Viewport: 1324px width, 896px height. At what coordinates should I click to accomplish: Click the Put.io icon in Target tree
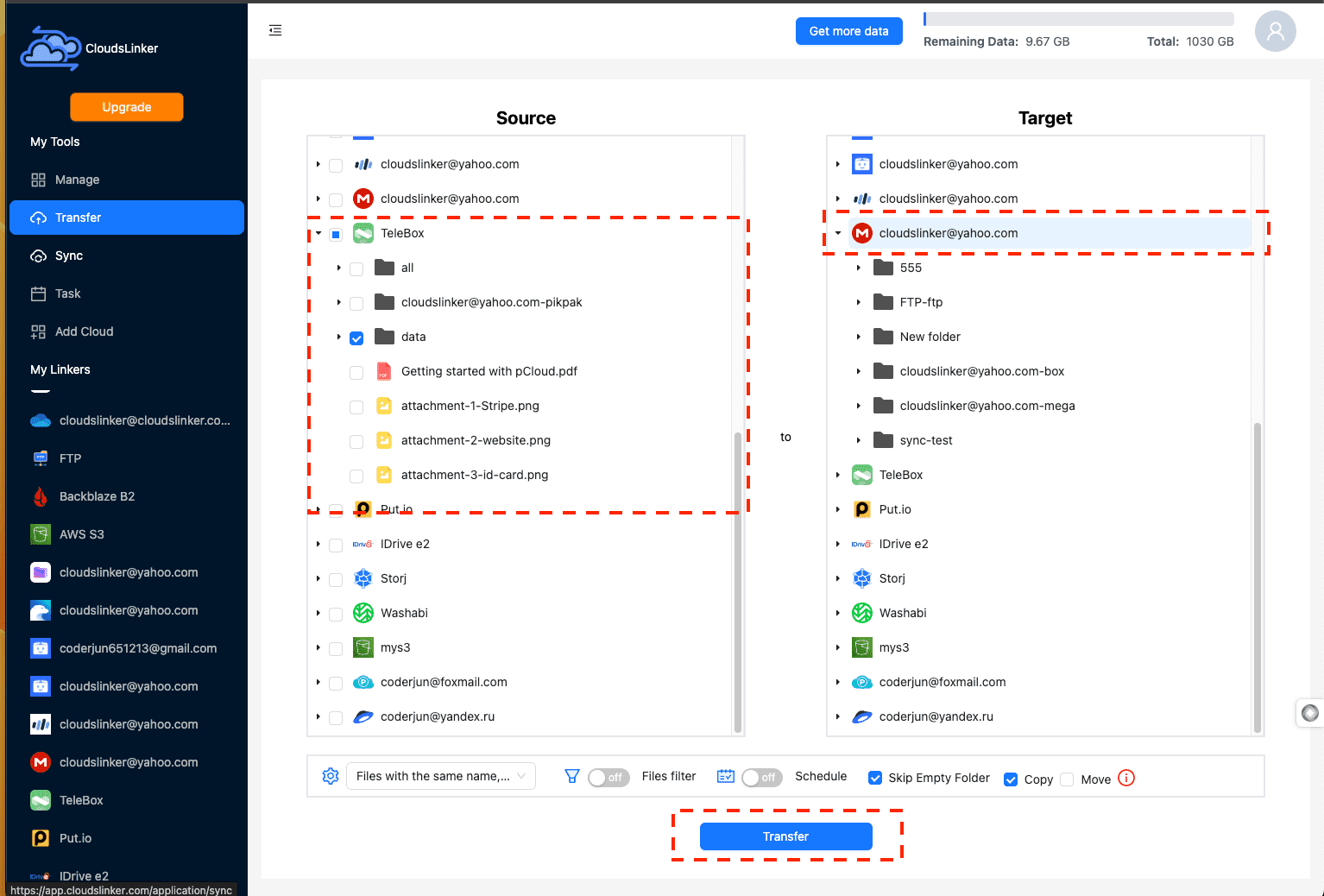(x=862, y=509)
